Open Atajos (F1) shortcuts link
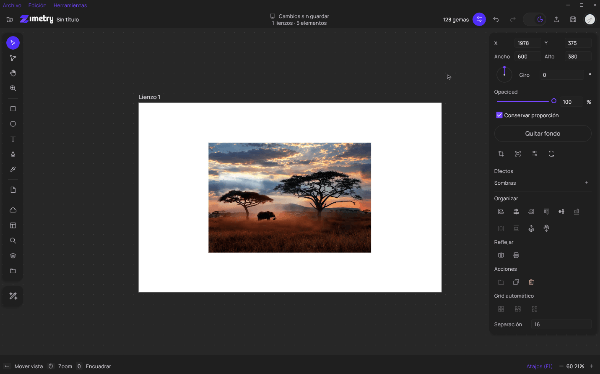 click(x=540, y=366)
